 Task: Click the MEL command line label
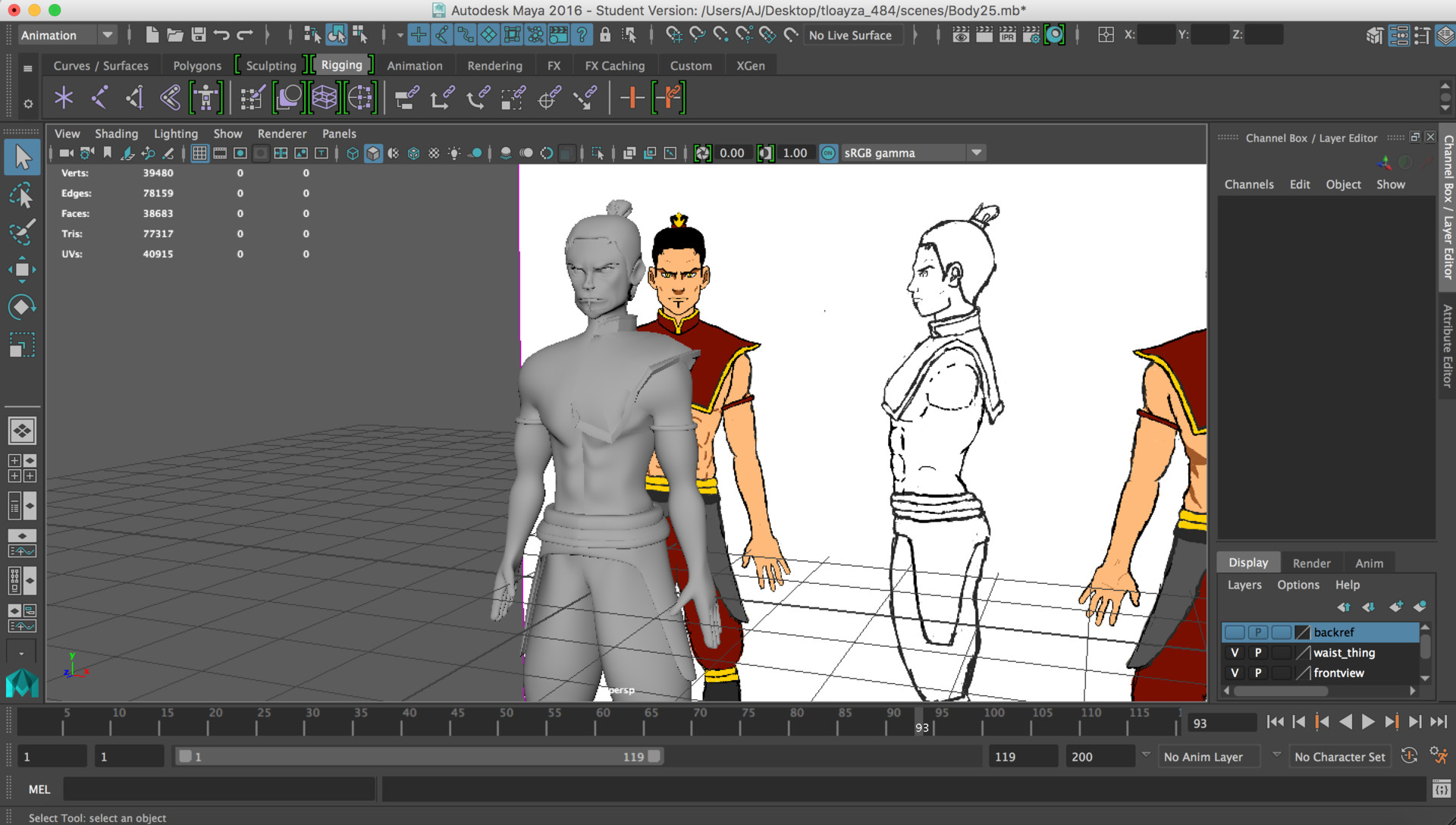(39, 789)
